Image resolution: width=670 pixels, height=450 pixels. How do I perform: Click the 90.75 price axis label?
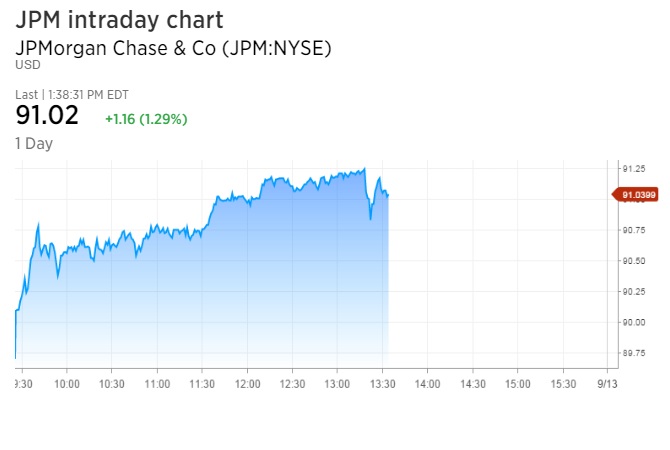633,230
